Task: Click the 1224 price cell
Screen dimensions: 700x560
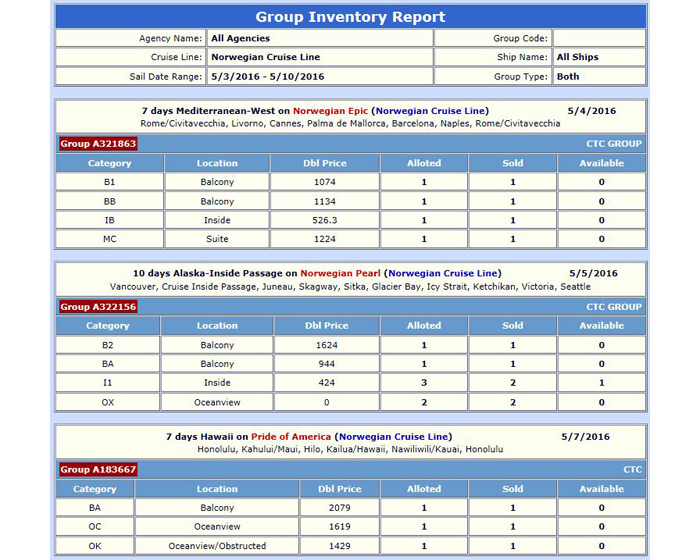Action: click(325, 239)
